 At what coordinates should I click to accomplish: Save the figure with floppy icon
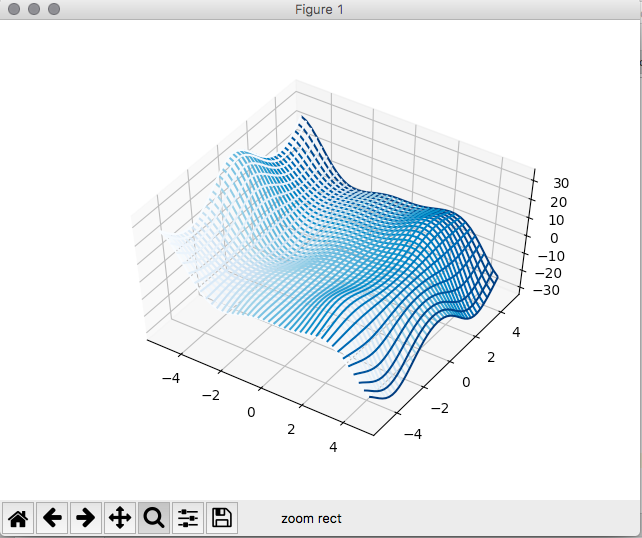[x=222, y=518]
